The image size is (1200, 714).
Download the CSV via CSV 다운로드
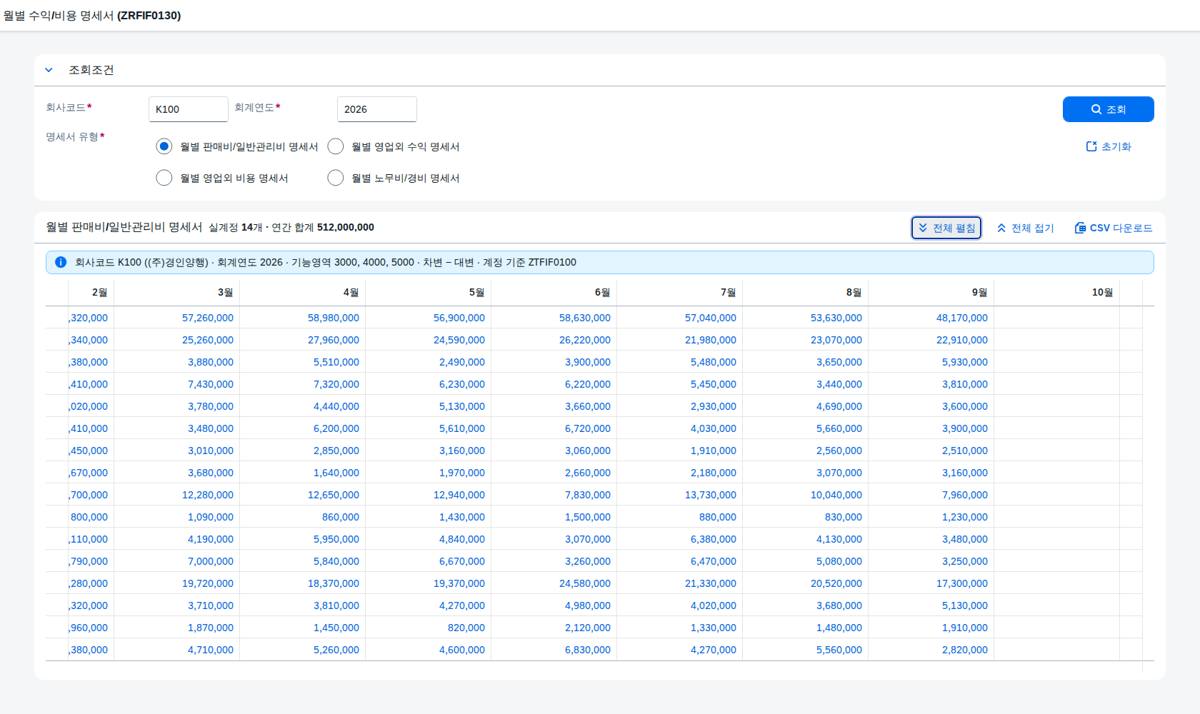1113,228
